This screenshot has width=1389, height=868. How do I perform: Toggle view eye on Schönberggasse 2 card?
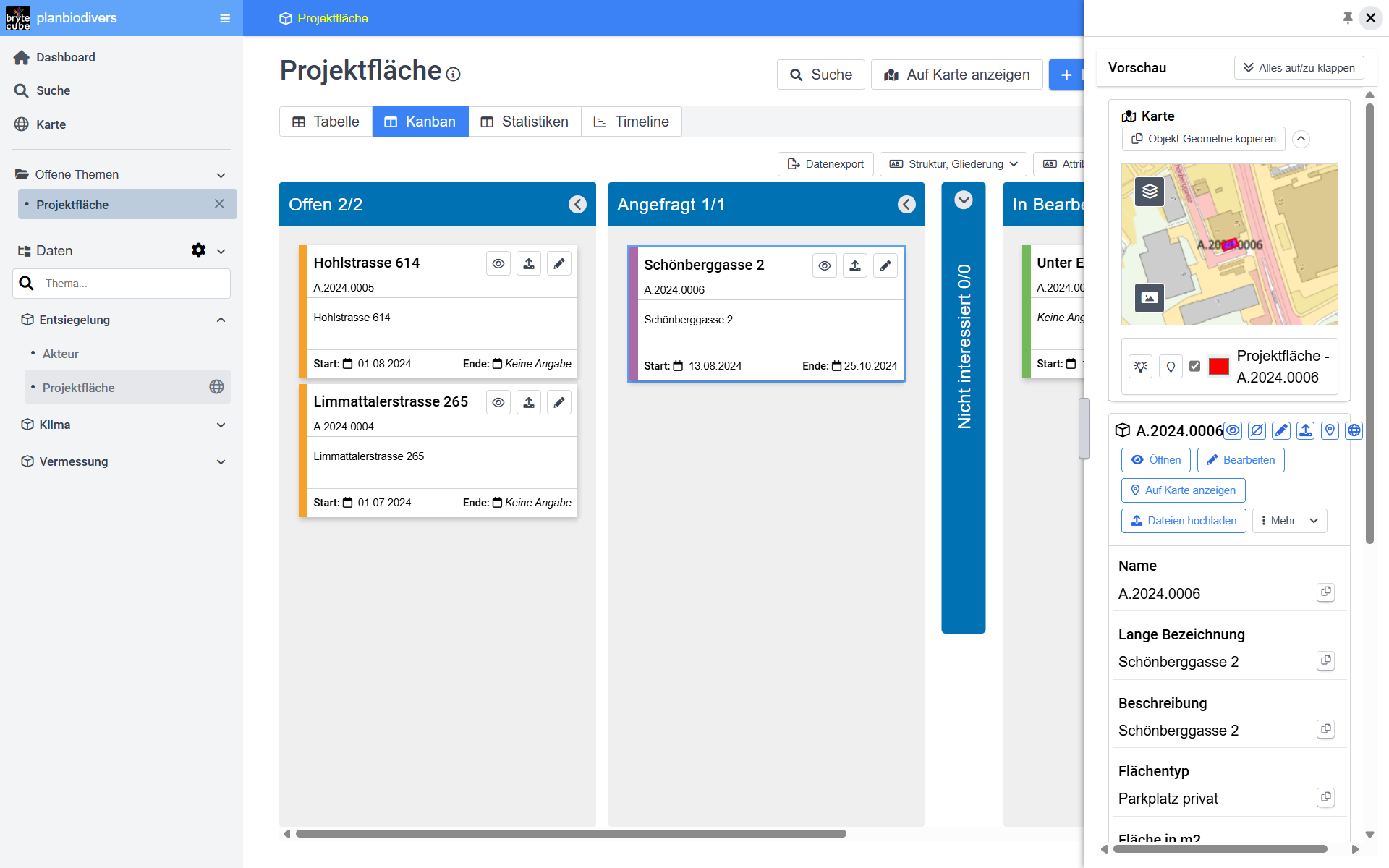pyautogui.click(x=824, y=266)
